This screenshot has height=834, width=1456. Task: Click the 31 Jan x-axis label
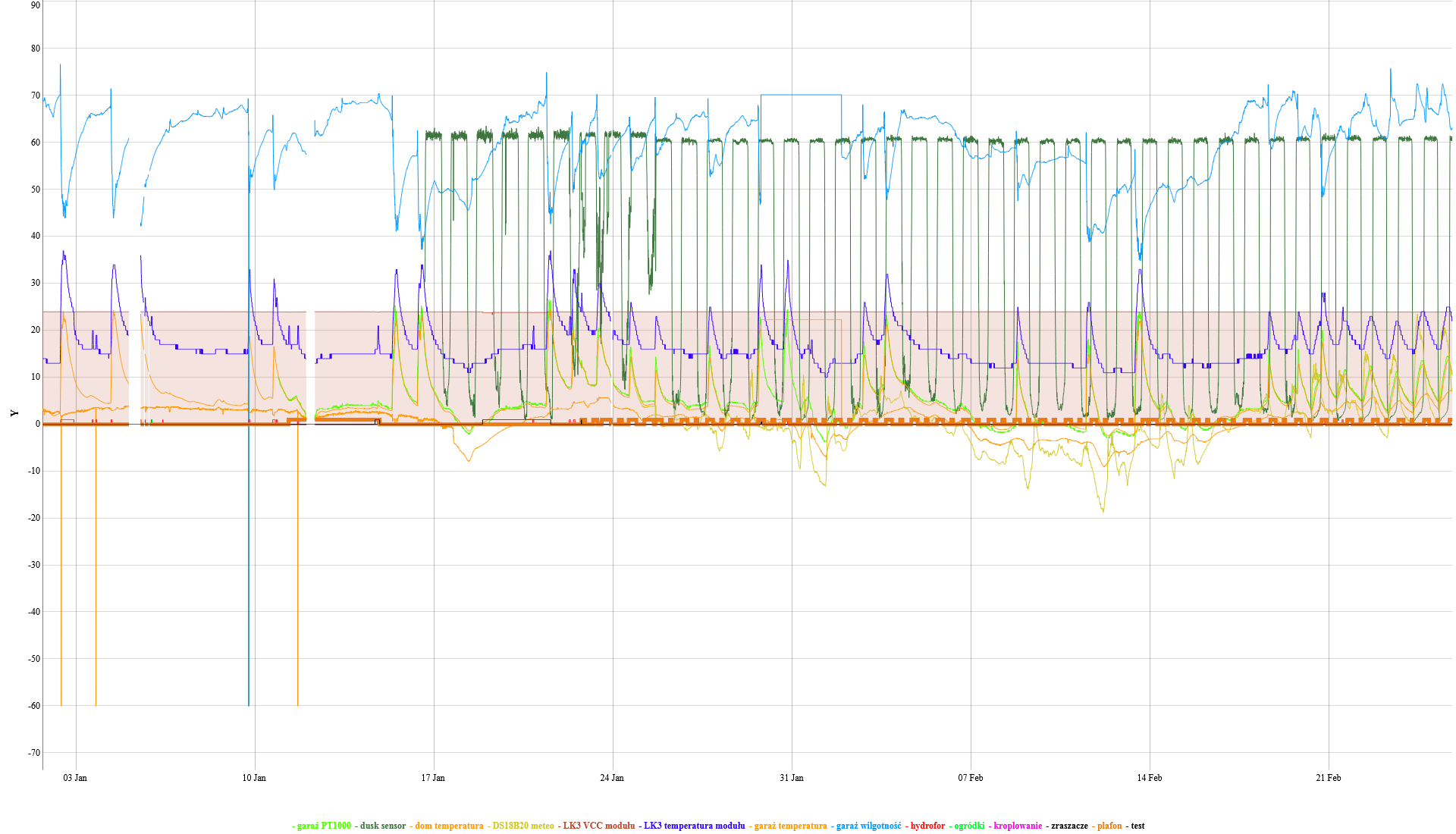pos(792,778)
